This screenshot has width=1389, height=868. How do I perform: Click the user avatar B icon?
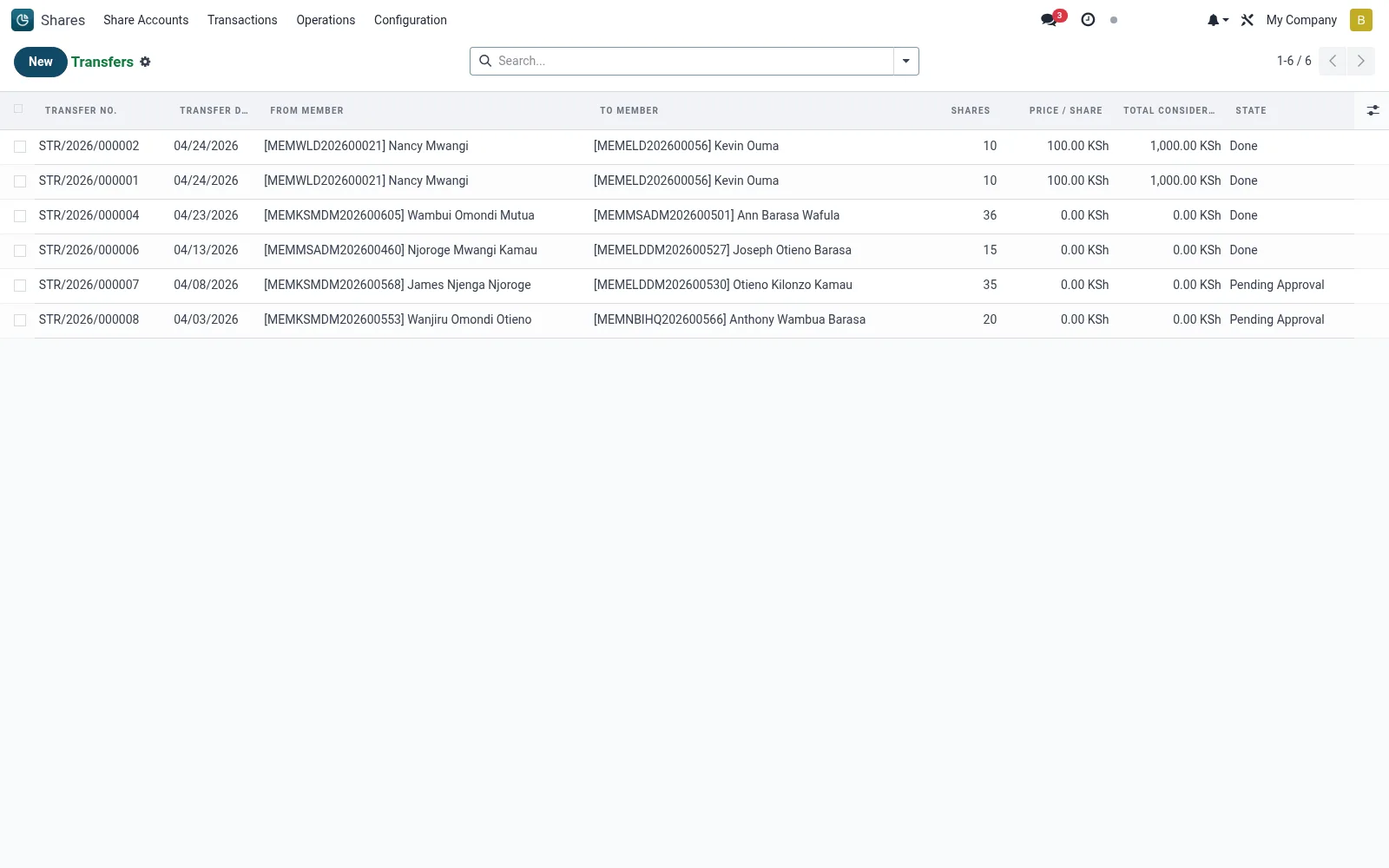[x=1361, y=20]
